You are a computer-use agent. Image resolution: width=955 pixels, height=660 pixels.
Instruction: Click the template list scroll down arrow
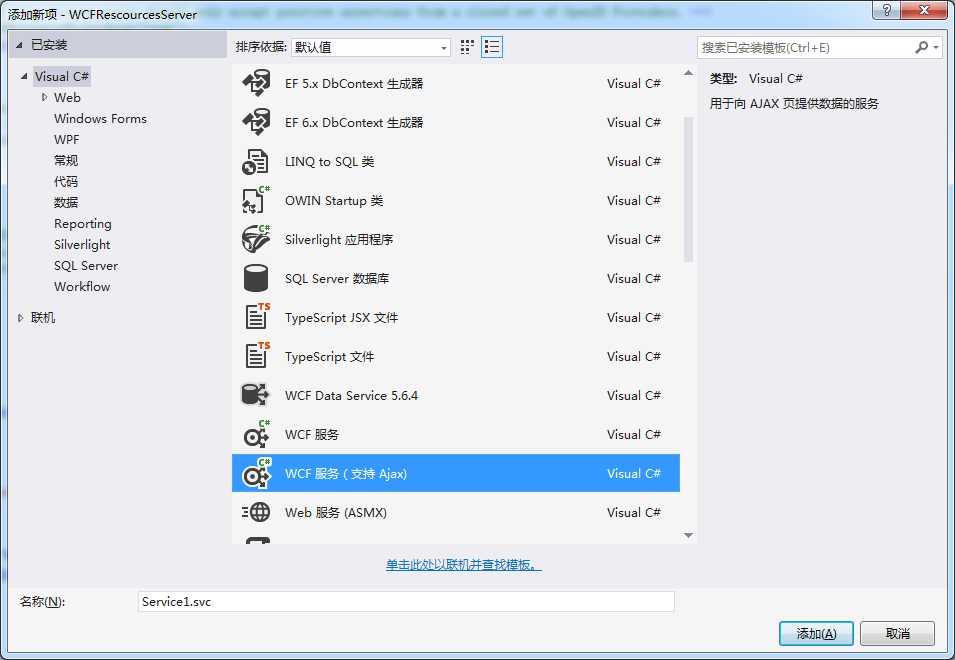pos(688,535)
